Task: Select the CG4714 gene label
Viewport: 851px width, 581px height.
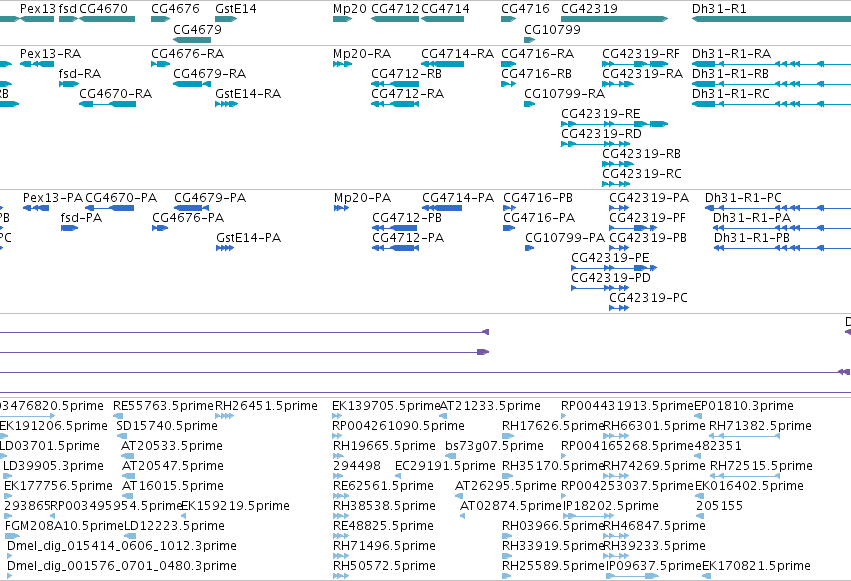Action: [446, 9]
